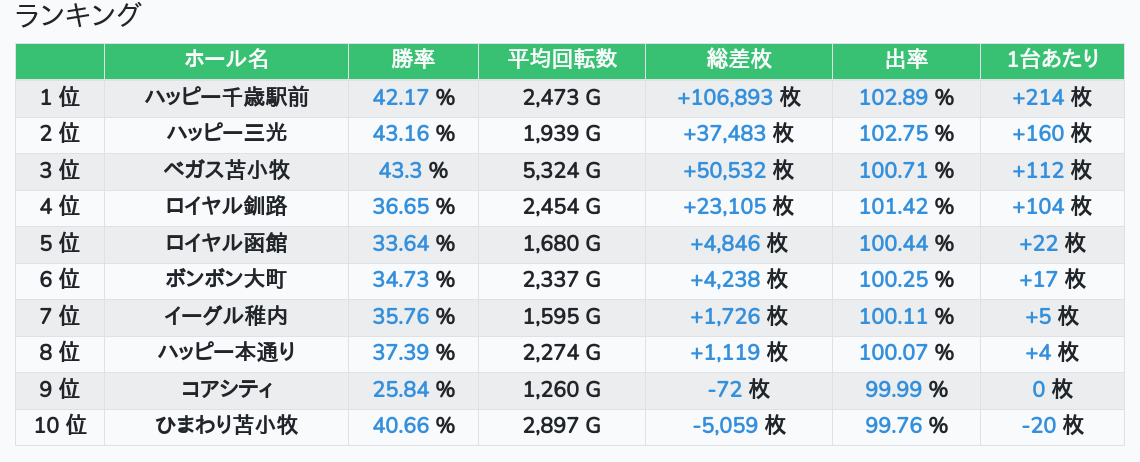Open イーグル稚内 in the ranking table
This screenshot has height=462, width=1140.
[226, 316]
